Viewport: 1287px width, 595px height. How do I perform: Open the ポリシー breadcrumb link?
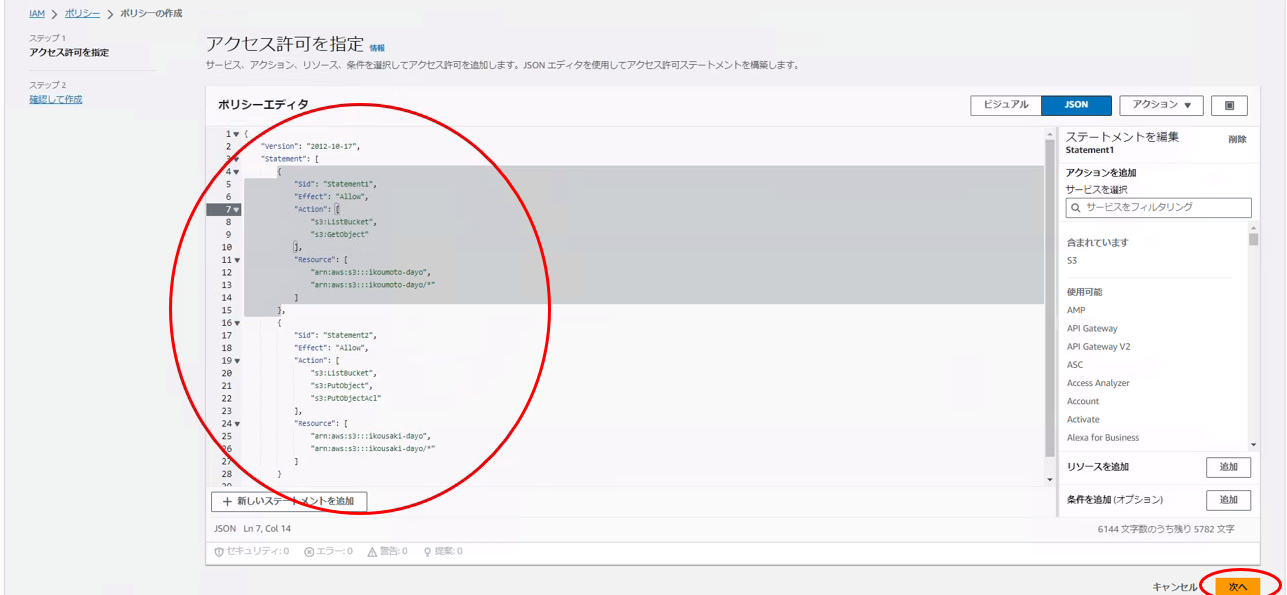point(81,13)
